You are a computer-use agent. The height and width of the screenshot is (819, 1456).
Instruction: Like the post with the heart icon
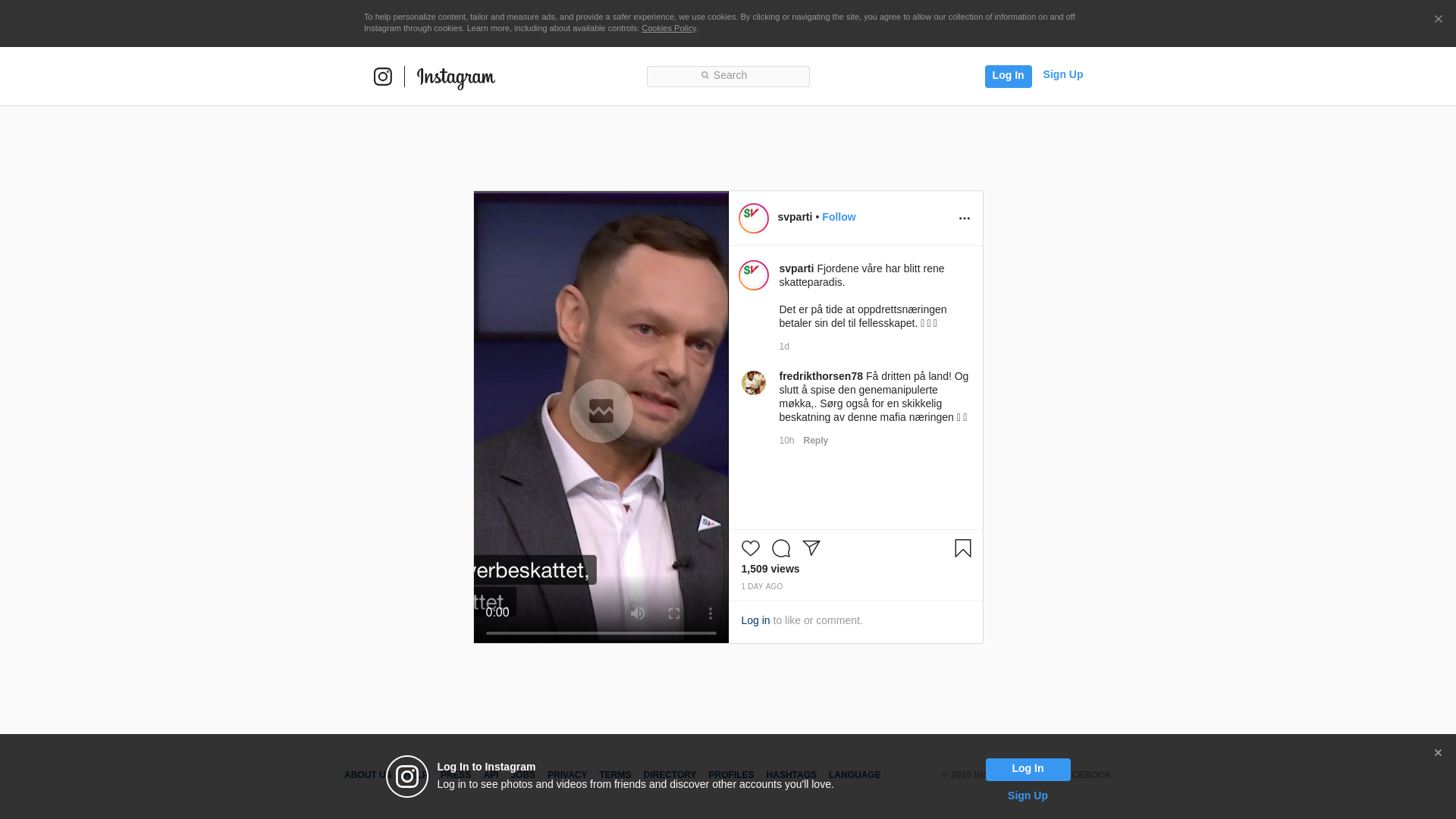pos(751,548)
